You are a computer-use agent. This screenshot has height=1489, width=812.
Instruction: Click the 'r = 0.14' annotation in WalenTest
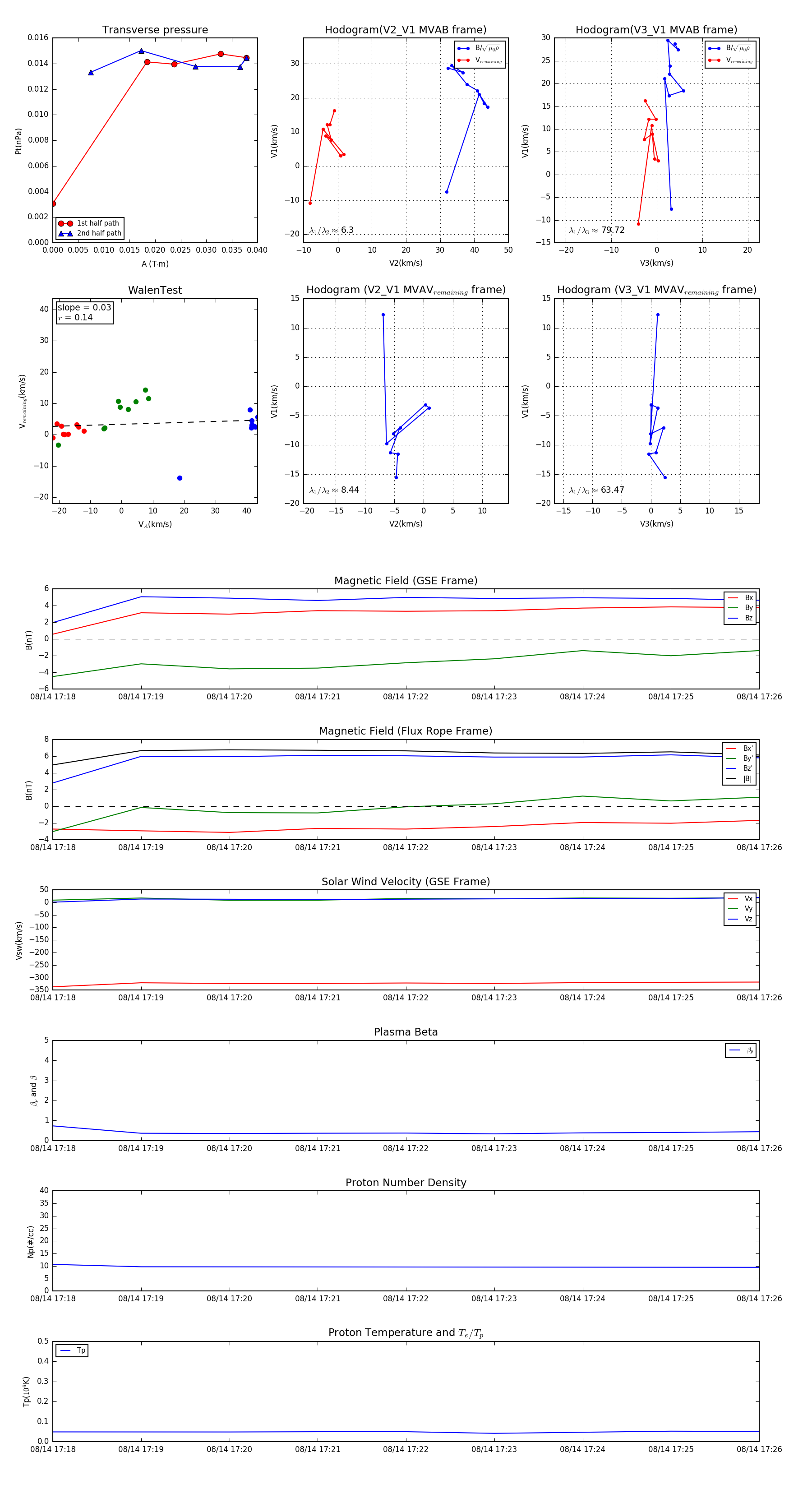[x=75, y=317]
